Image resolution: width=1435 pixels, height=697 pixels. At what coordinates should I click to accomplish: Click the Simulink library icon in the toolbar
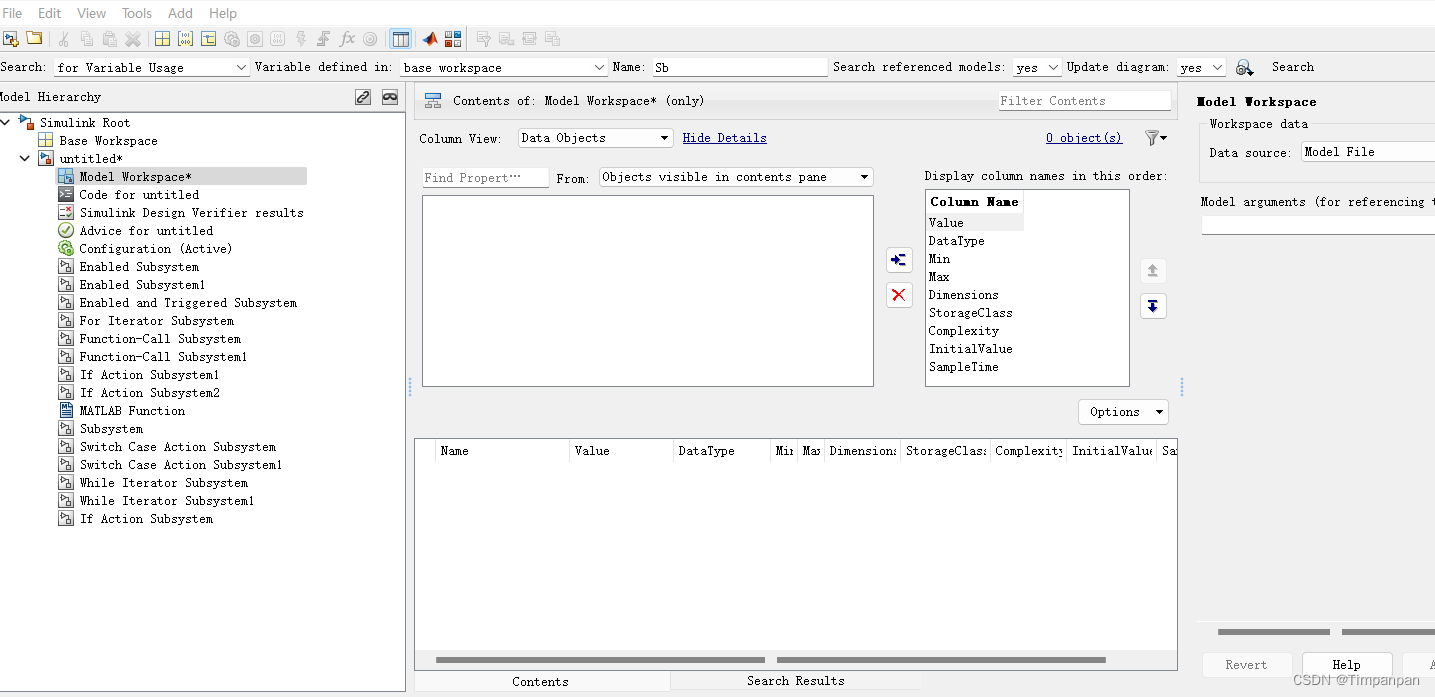(452, 38)
